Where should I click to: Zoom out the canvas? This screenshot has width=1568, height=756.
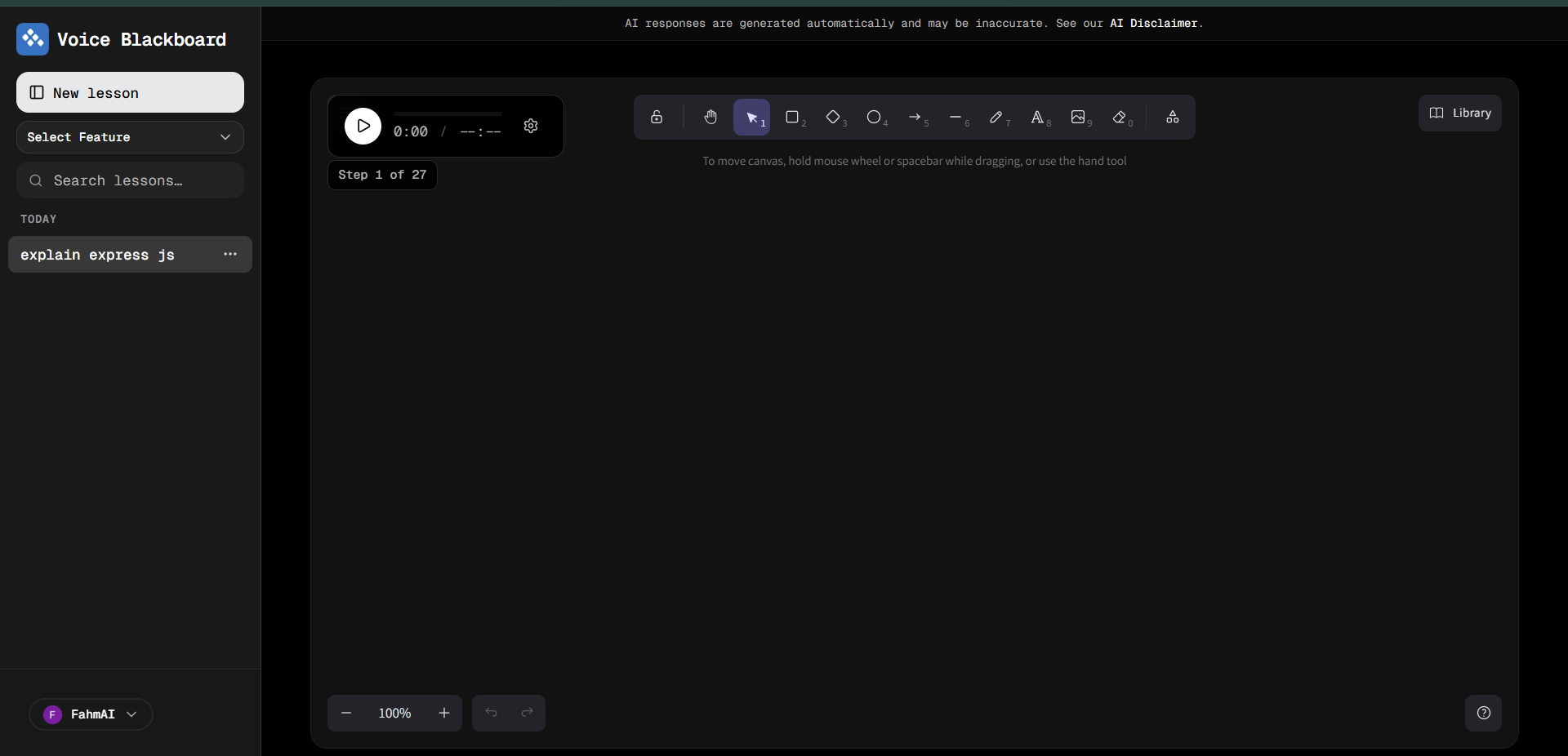coord(346,713)
